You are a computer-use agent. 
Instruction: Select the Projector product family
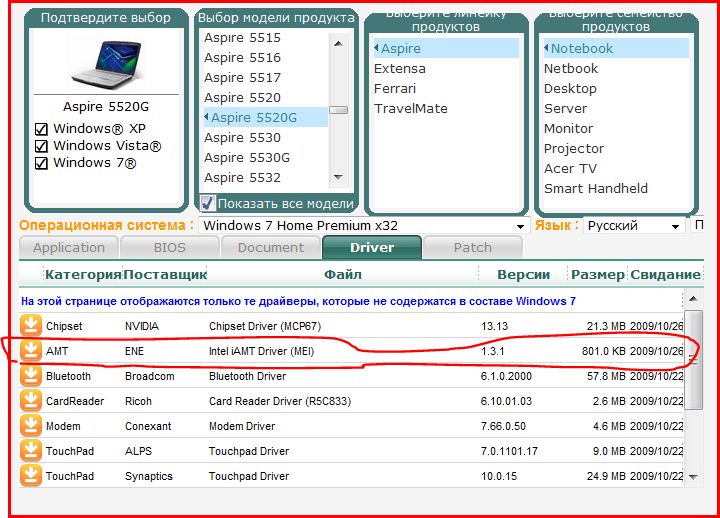(574, 148)
